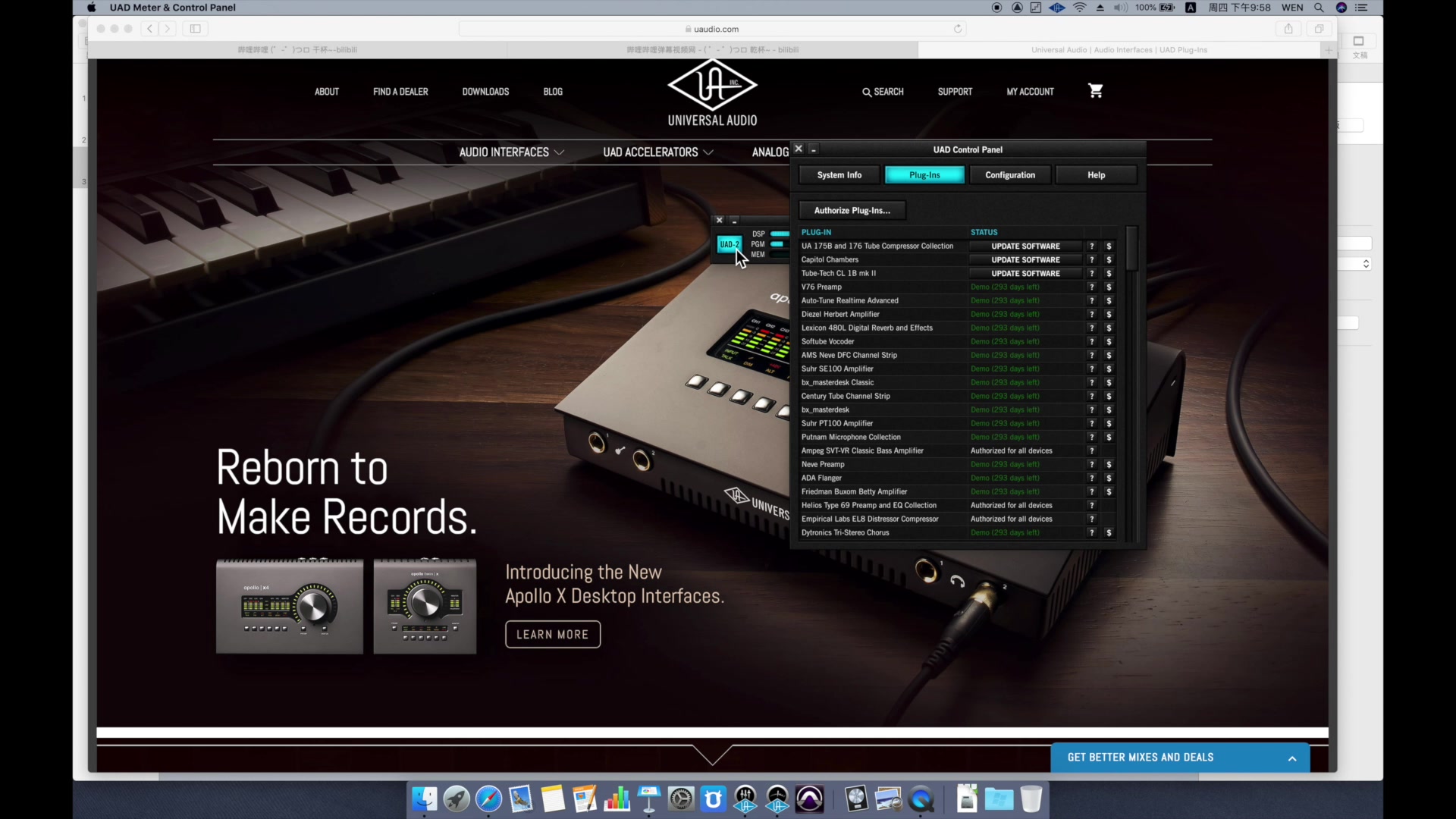Open the Help tab in UAD Control Panel

1096,175
